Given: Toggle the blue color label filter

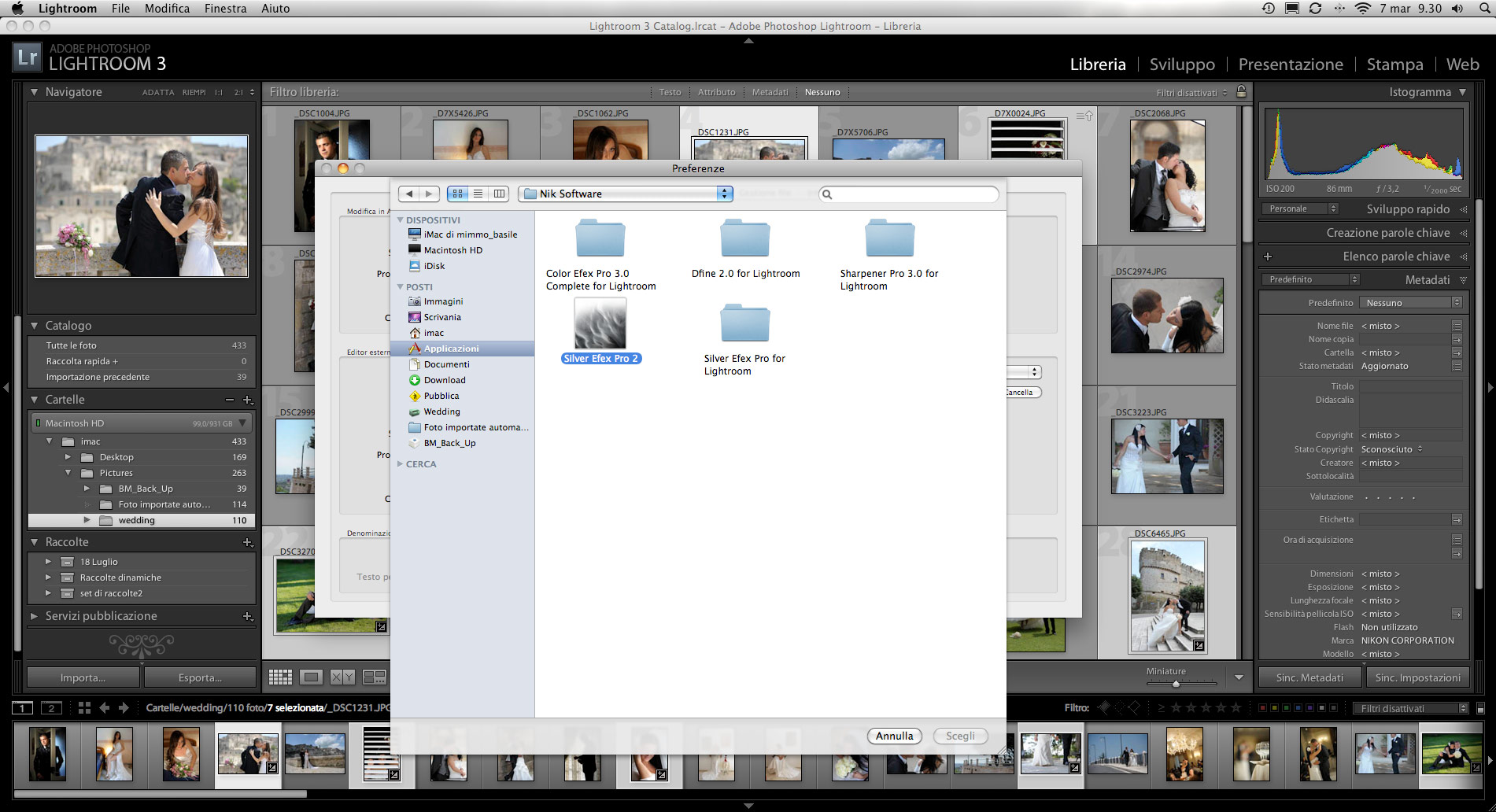Looking at the screenshot, I should pyautogui.click(x=1298, y=707).
